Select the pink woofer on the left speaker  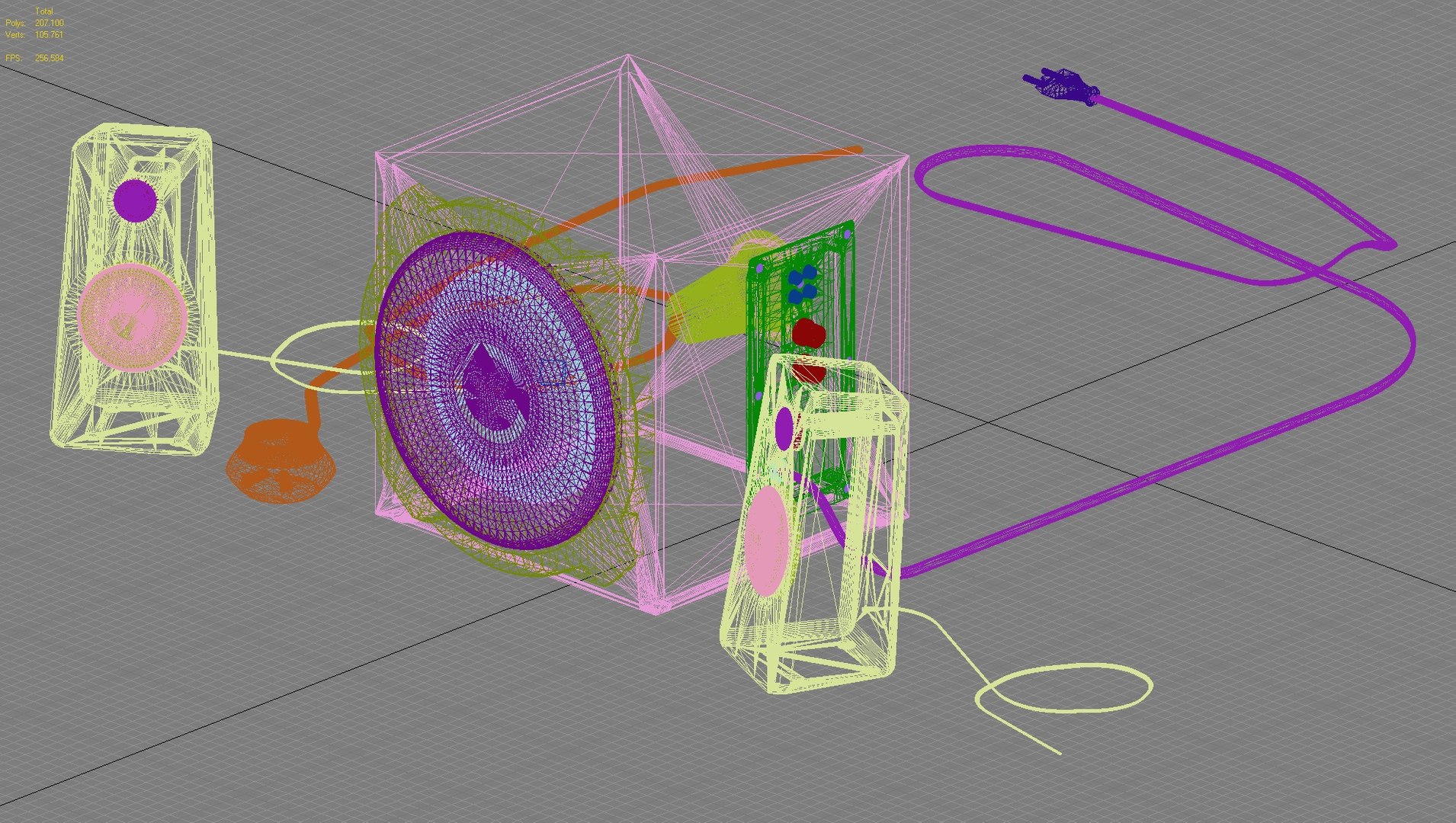tap(133, 318)
